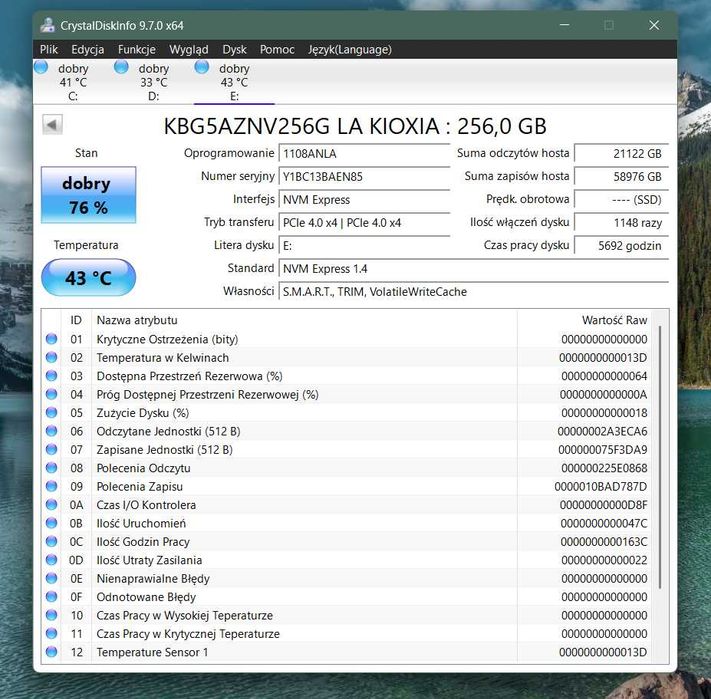This screenshot has height=699, width=711.
Task: Switch to drive D: disk tab
Action: [153, 82]
